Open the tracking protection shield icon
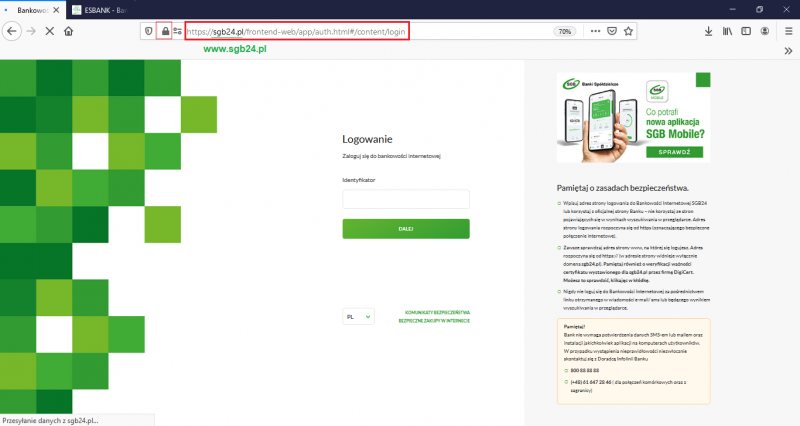 point(148,31)
